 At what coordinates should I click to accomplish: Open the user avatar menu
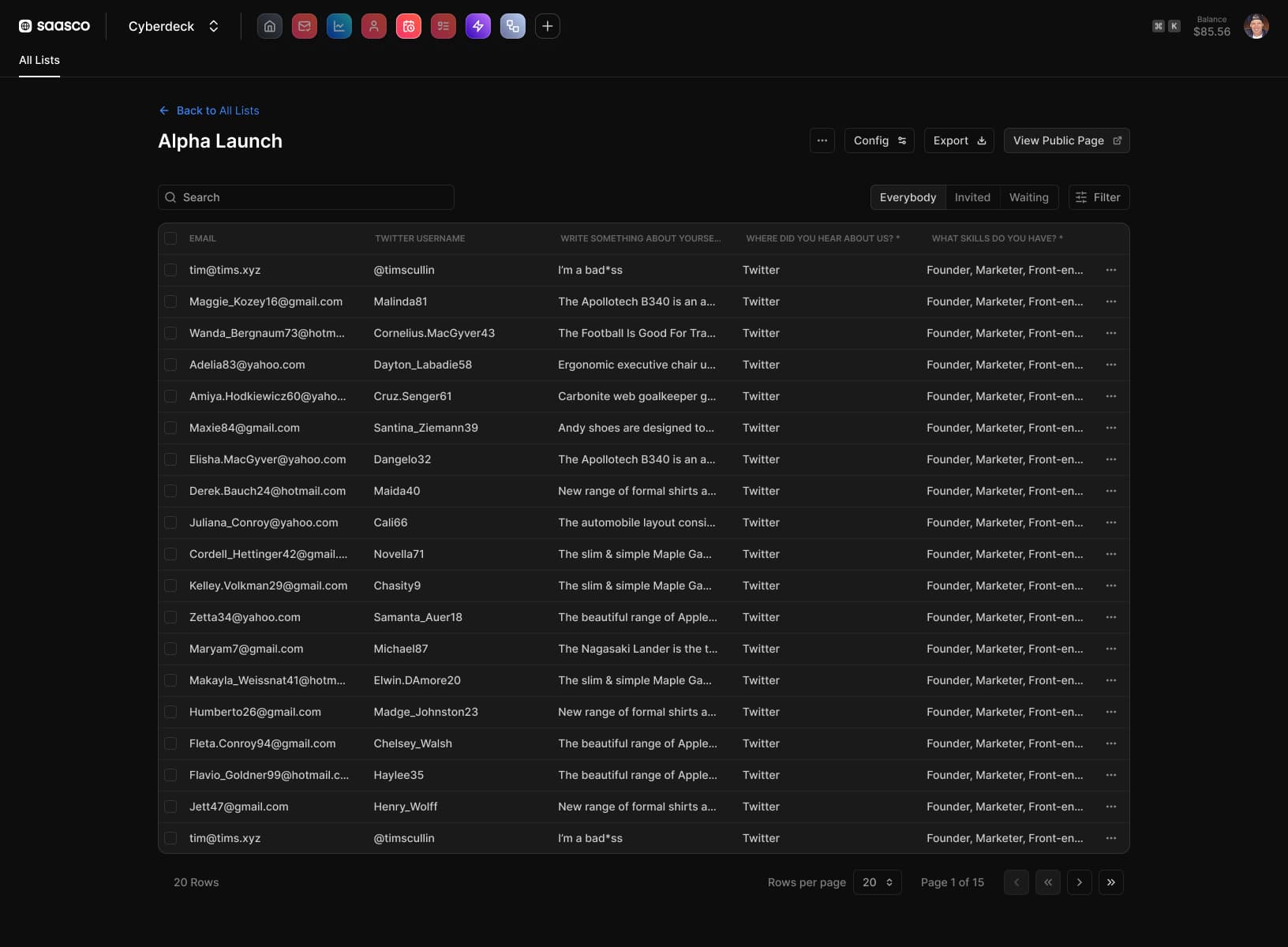pos(1256,26)
